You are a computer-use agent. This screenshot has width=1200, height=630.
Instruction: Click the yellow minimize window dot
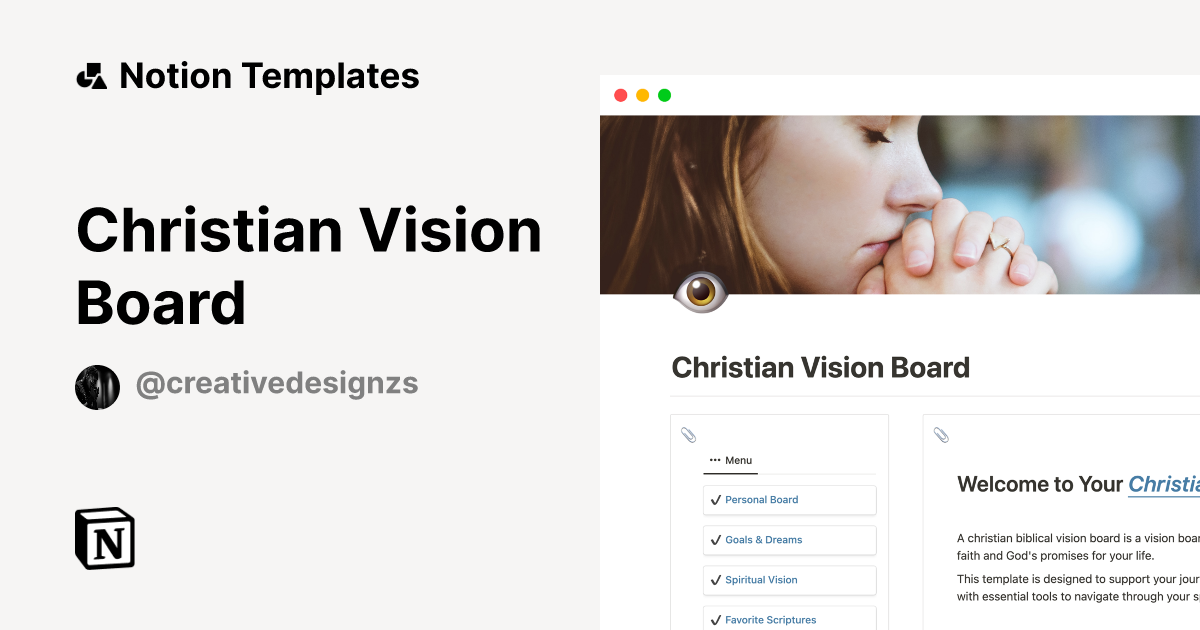642,96
